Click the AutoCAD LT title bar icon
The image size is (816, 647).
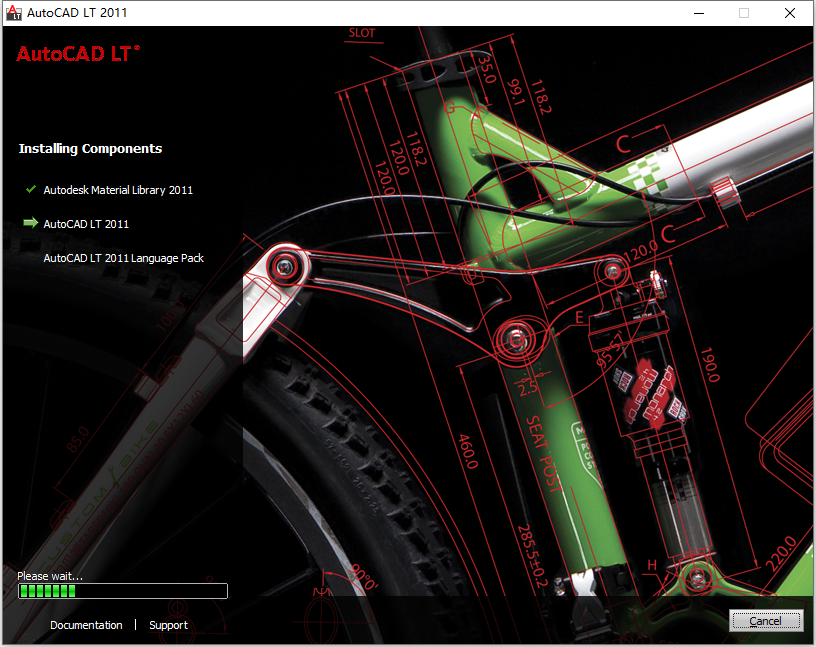14,12
